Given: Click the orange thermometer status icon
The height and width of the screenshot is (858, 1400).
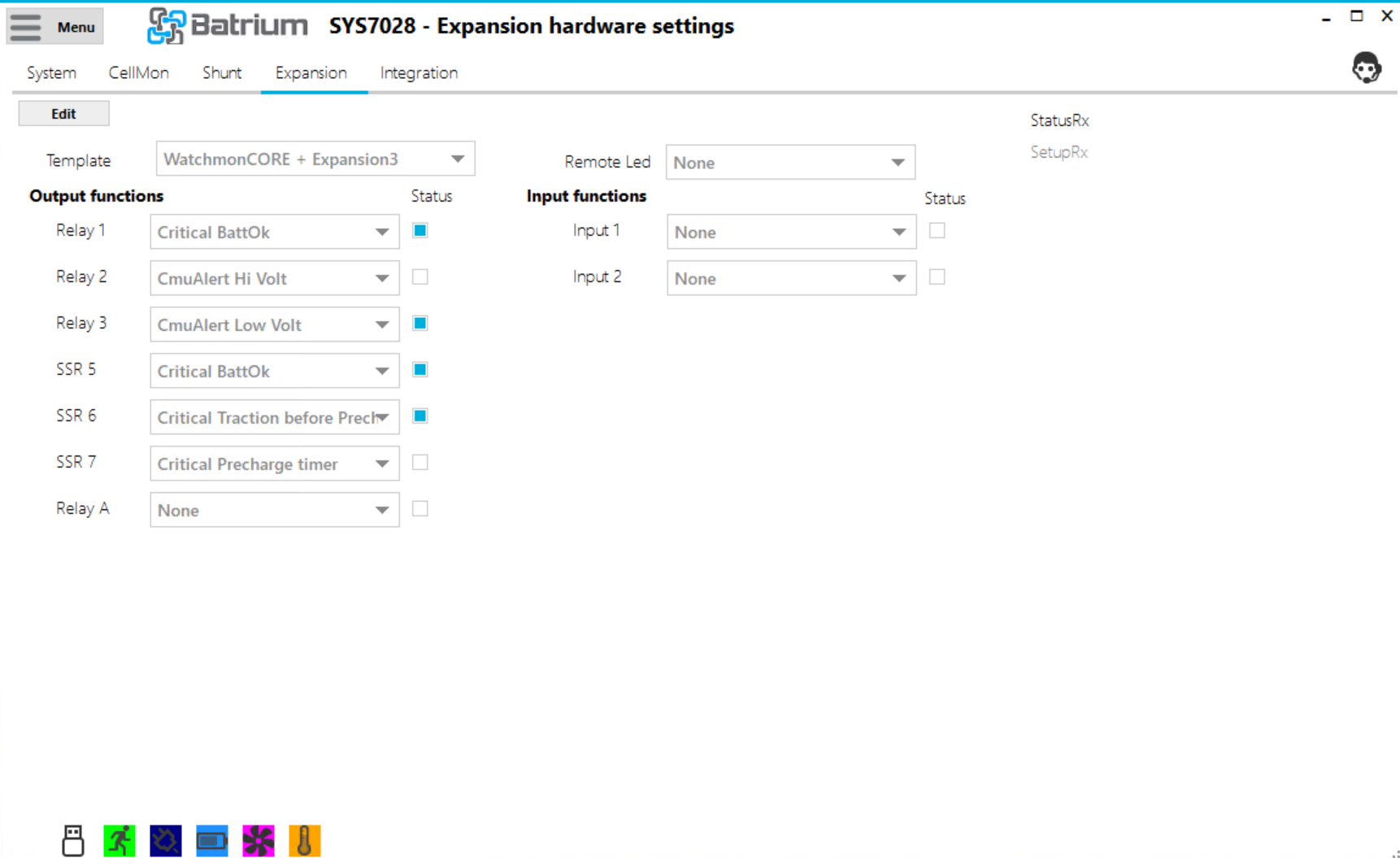Looking at the screenshot, I should tap(305, 840).
